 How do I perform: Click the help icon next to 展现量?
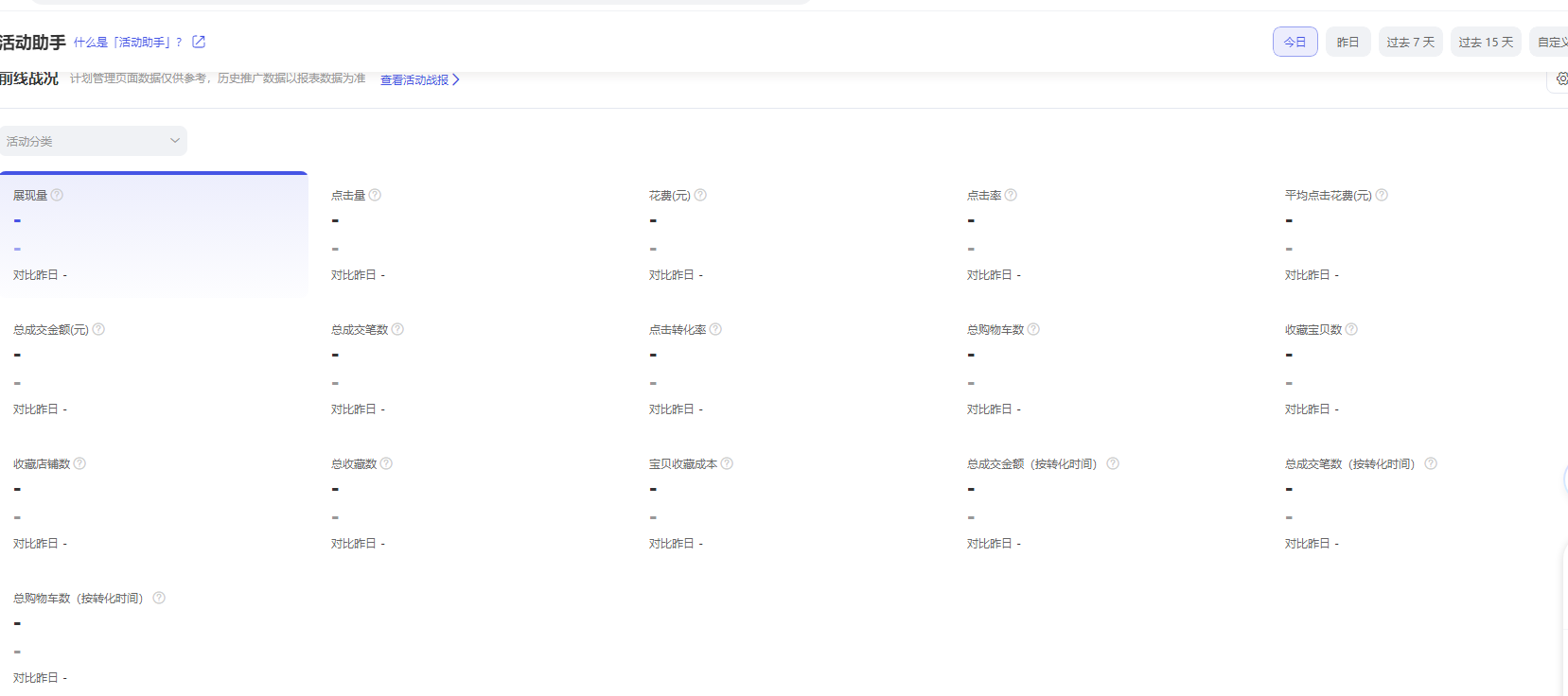[x=57, y=195]
